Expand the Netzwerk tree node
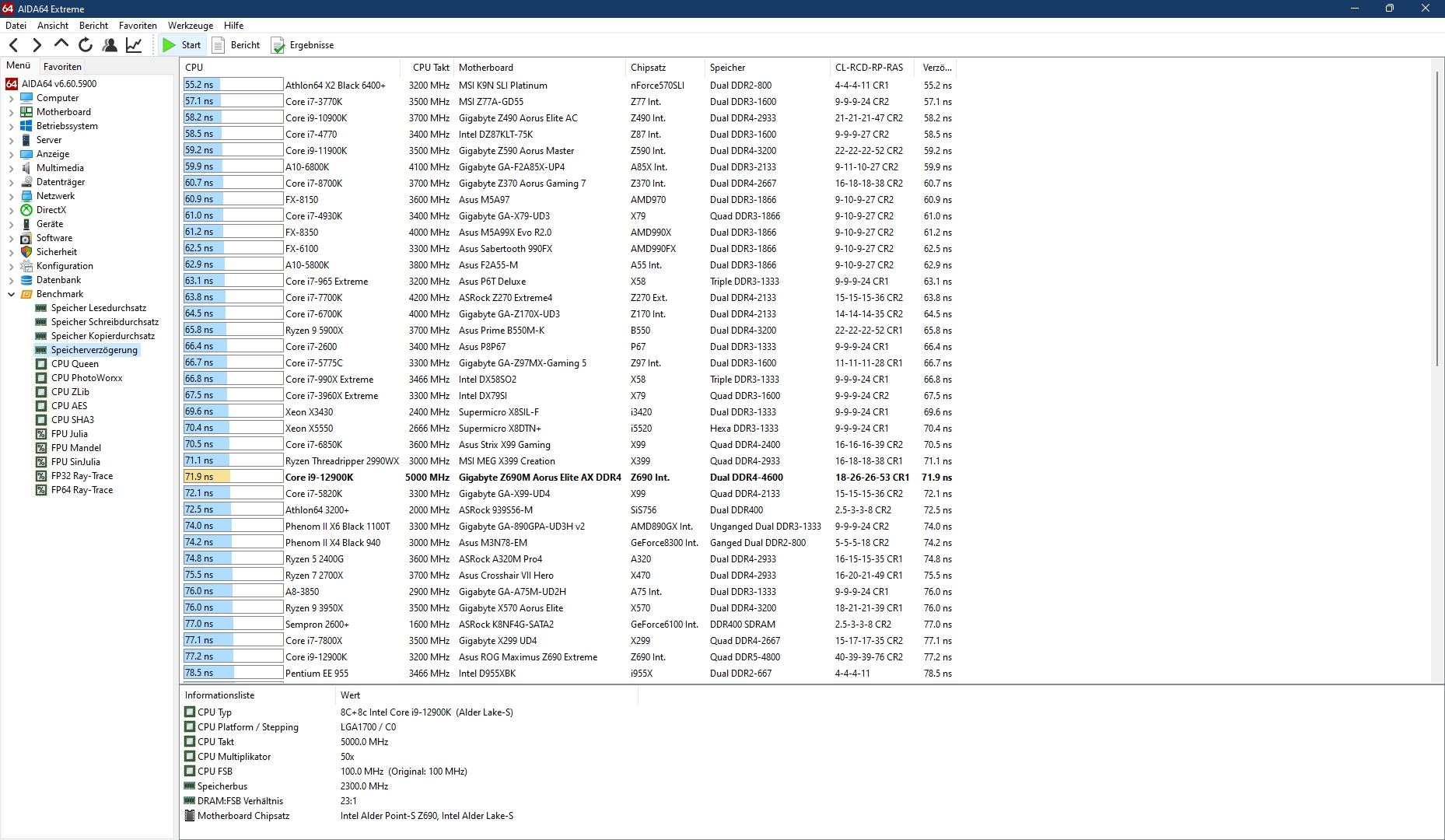1445x840 pixels. coord(11,197)
